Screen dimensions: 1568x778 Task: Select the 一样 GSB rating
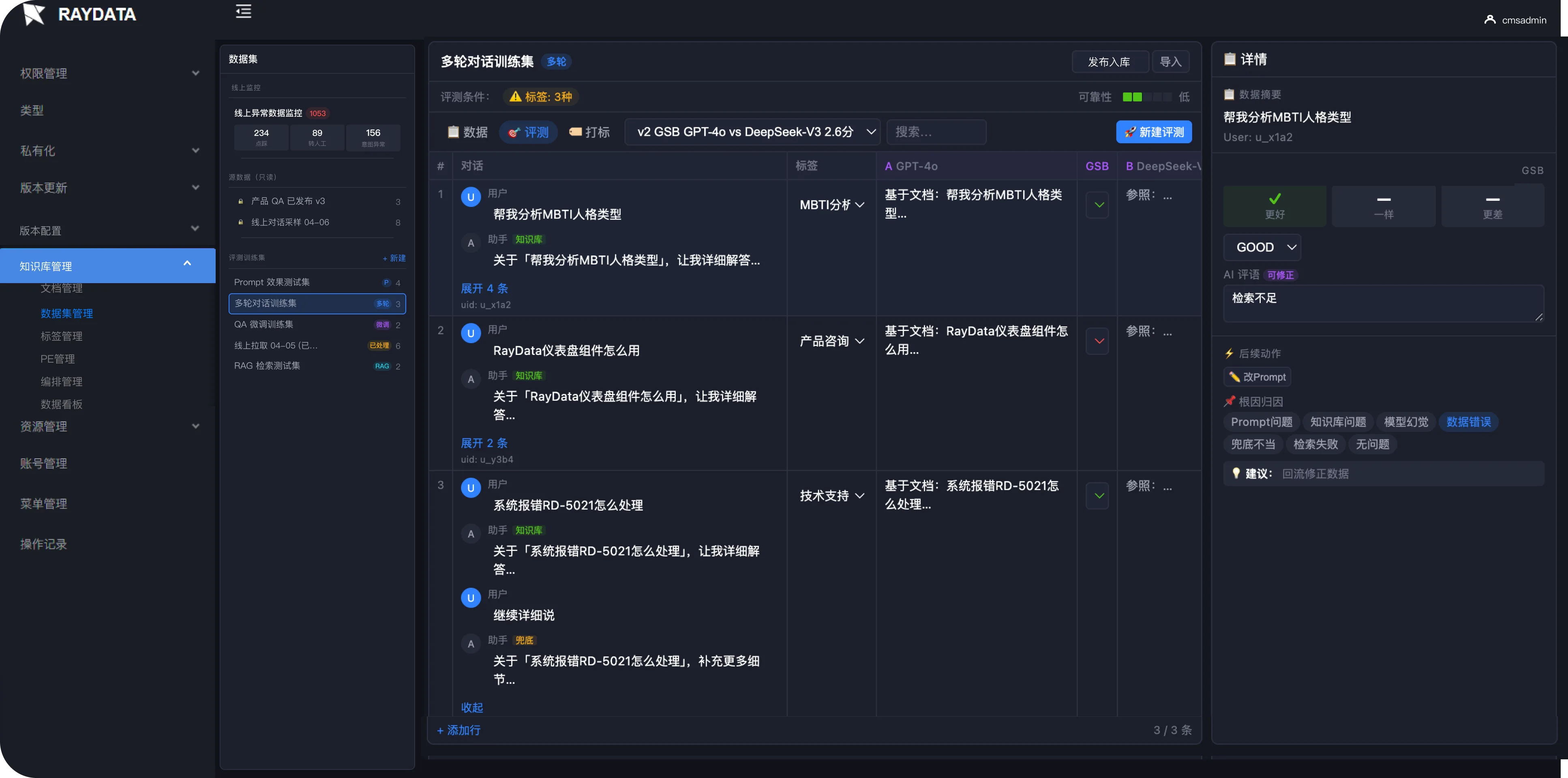point(1384,206)
